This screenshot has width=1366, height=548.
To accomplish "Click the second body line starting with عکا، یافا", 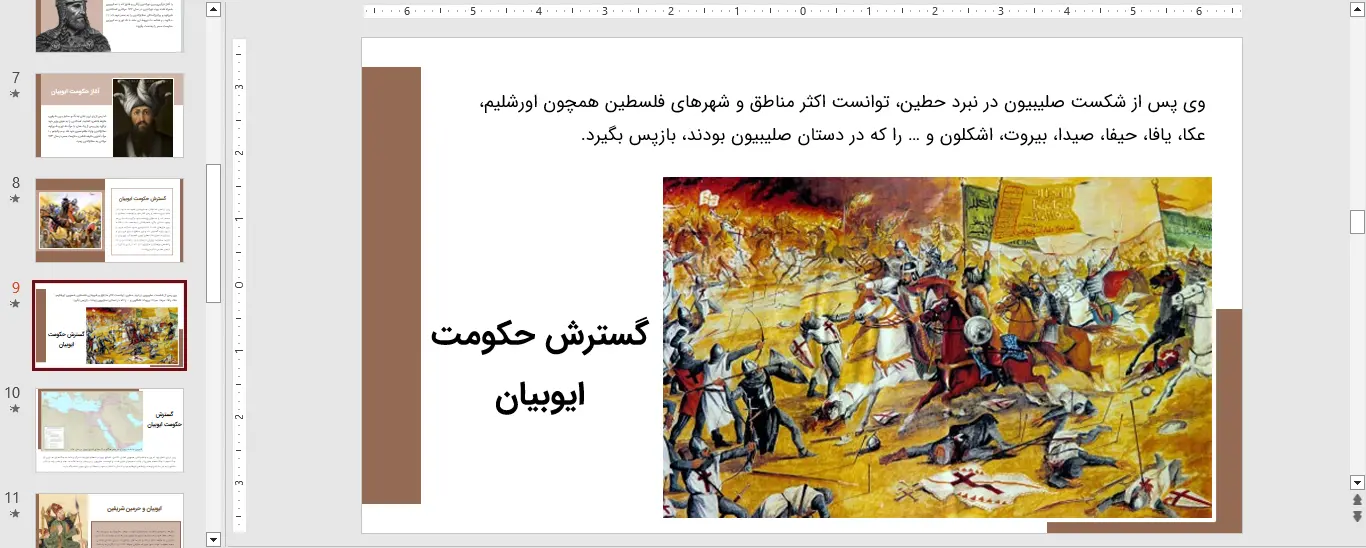I will point(894,135).
